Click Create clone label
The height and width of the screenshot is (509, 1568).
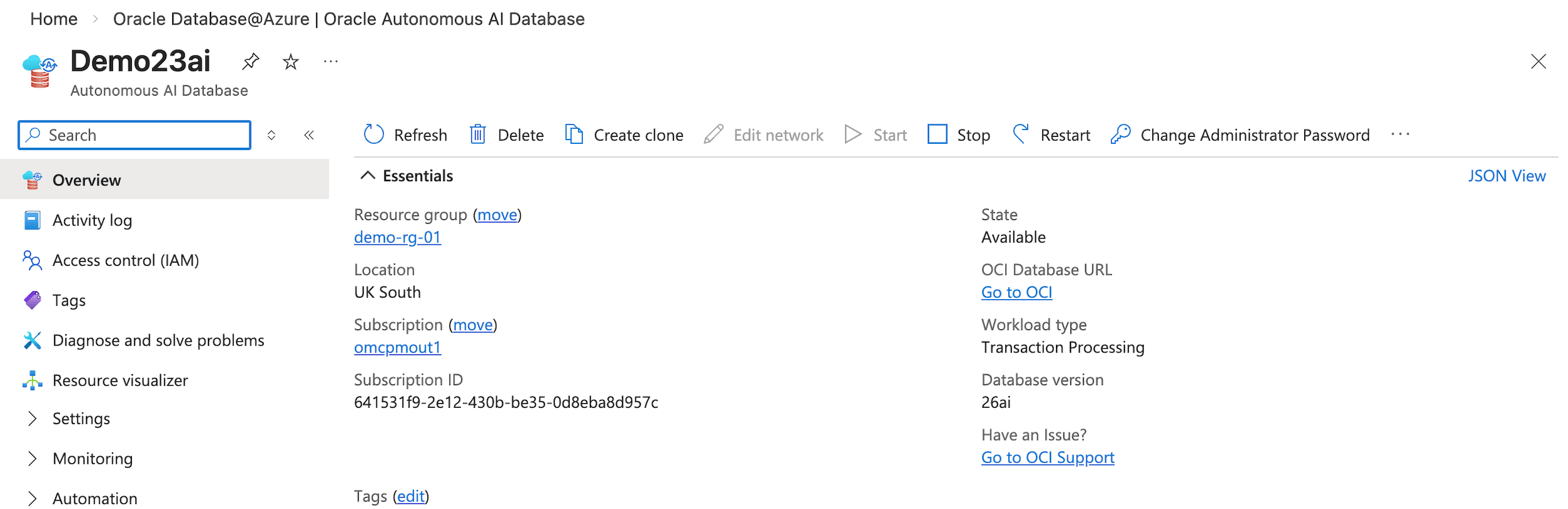click(638, 135)
